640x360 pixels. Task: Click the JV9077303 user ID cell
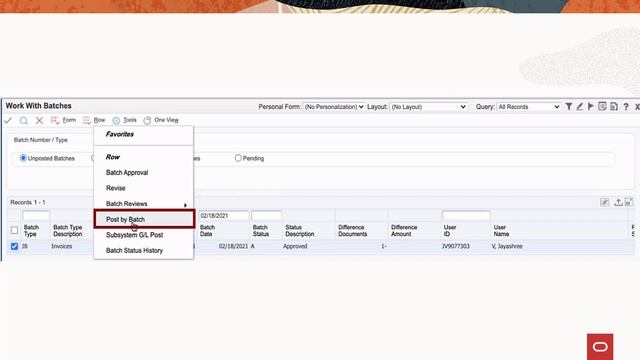456,247
